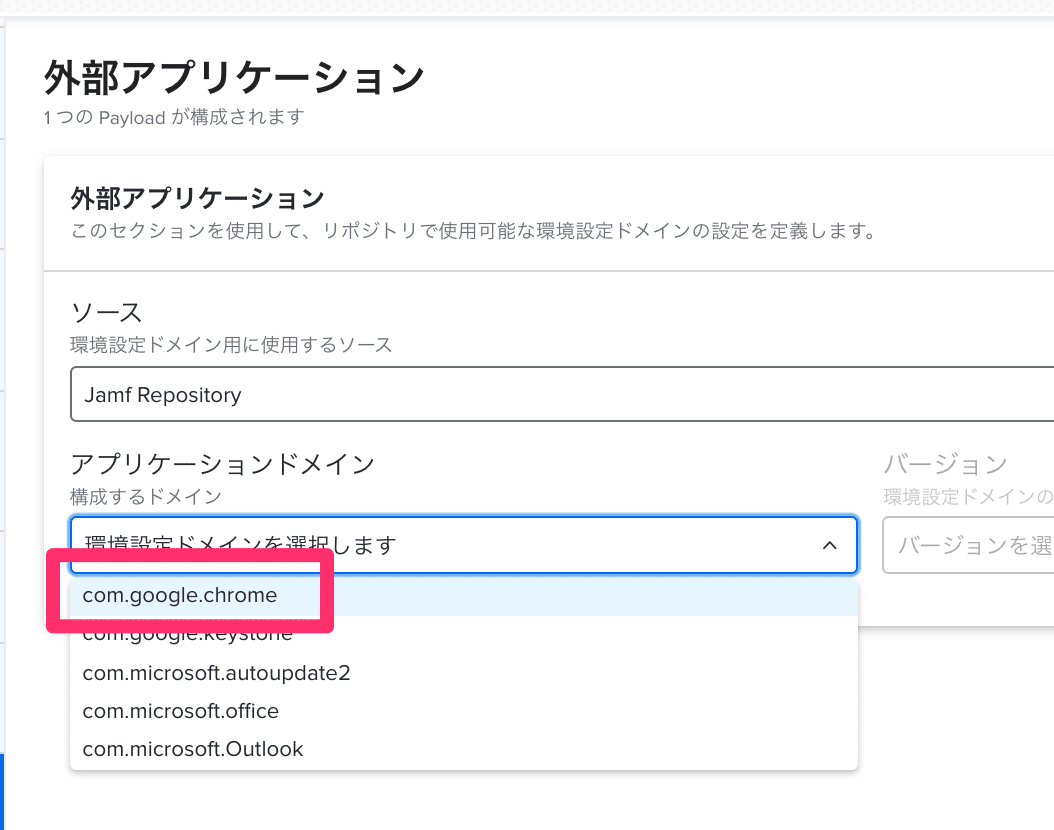Click the highlighted com.google.chrome entry
The height and width of the screenshot is (830, 1054).
pyautogui.click(x=178, y=595)
